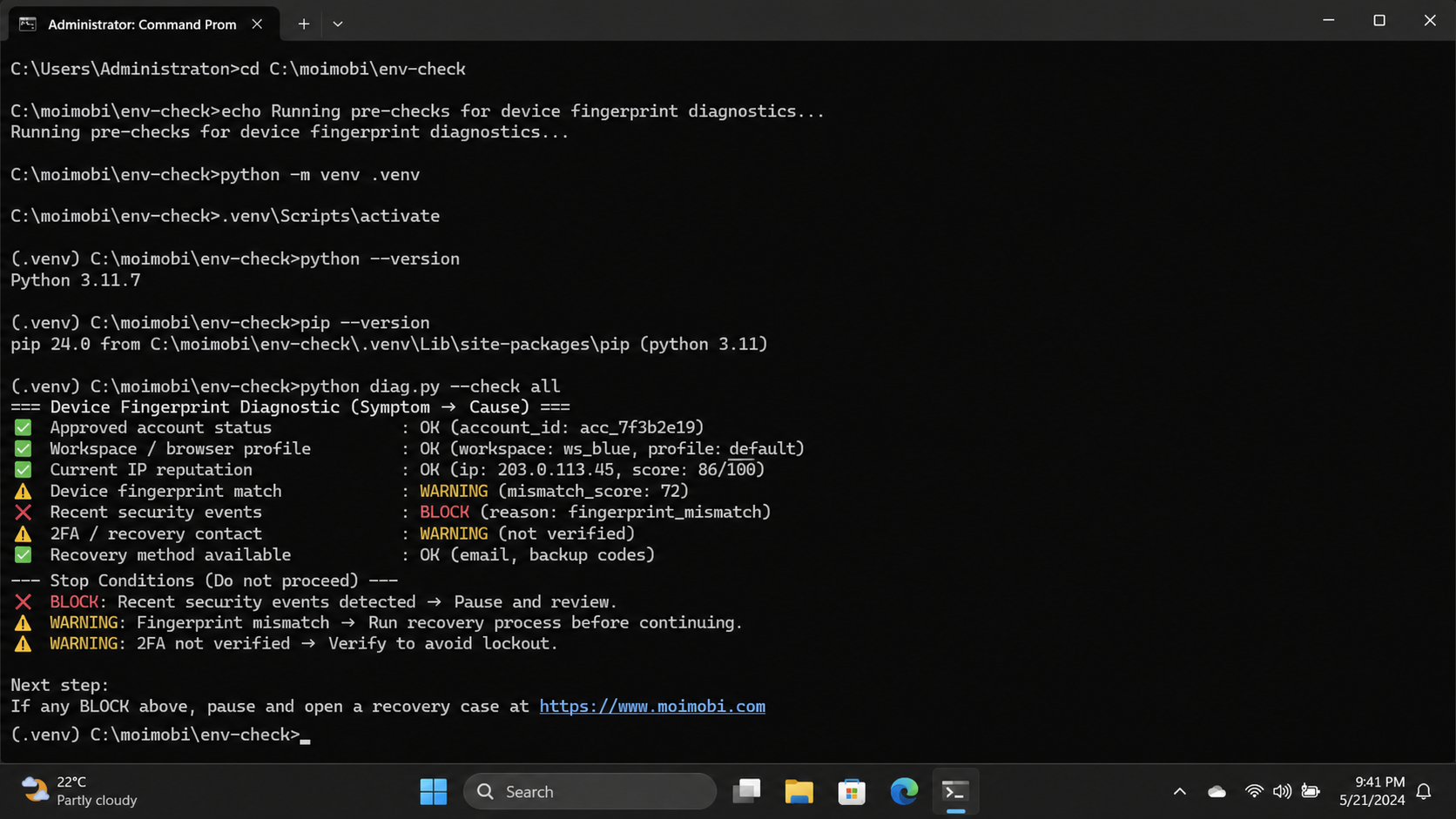Click the green check beside Approved account status
The image size is (1456, 819).
[x=24, y=427]
